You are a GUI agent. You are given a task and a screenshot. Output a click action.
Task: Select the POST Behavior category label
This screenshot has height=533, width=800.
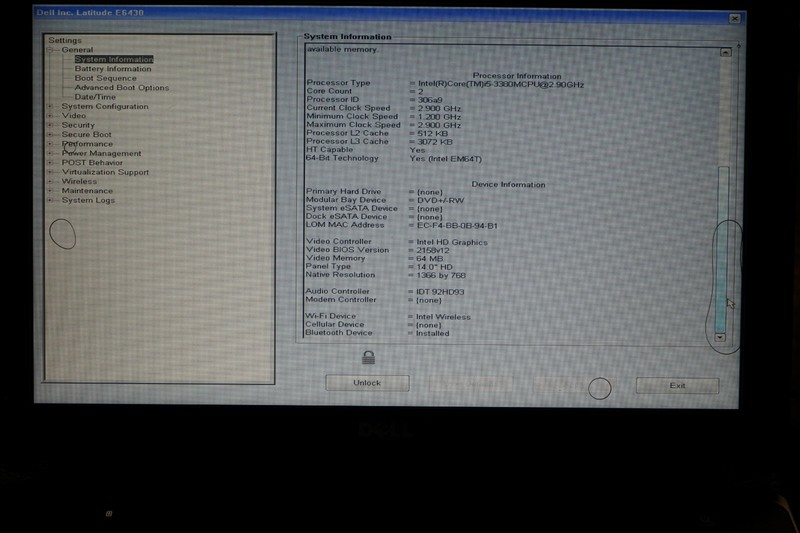92,163
